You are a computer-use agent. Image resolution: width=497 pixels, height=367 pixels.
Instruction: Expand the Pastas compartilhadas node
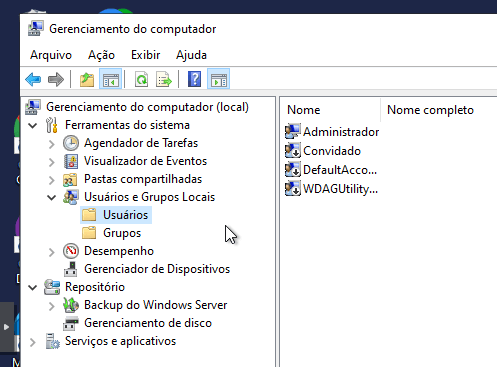tap(51, 180)
